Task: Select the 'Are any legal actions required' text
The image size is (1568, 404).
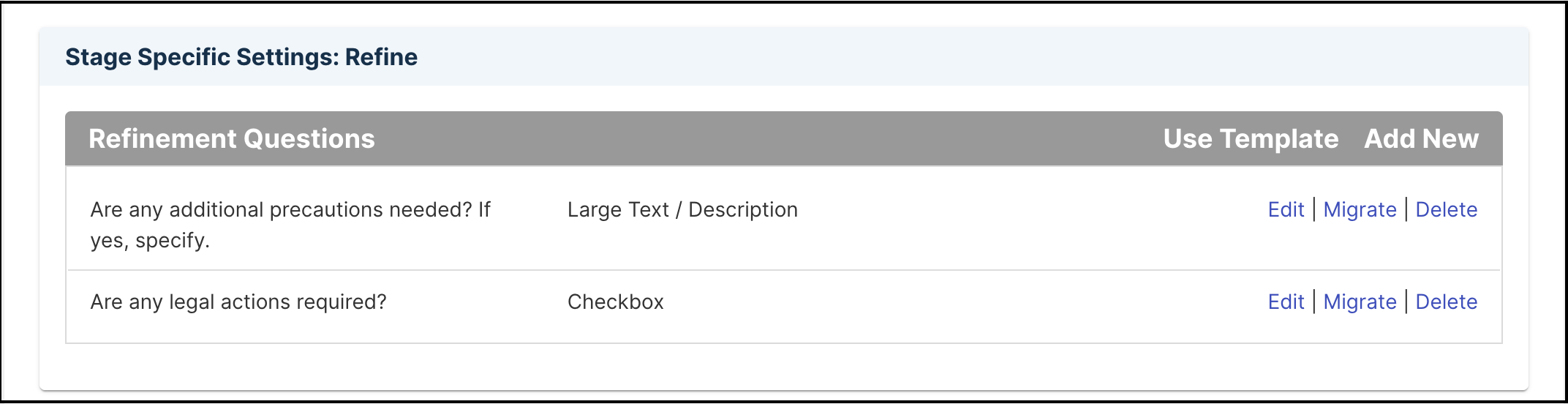Action: point(238,302)
